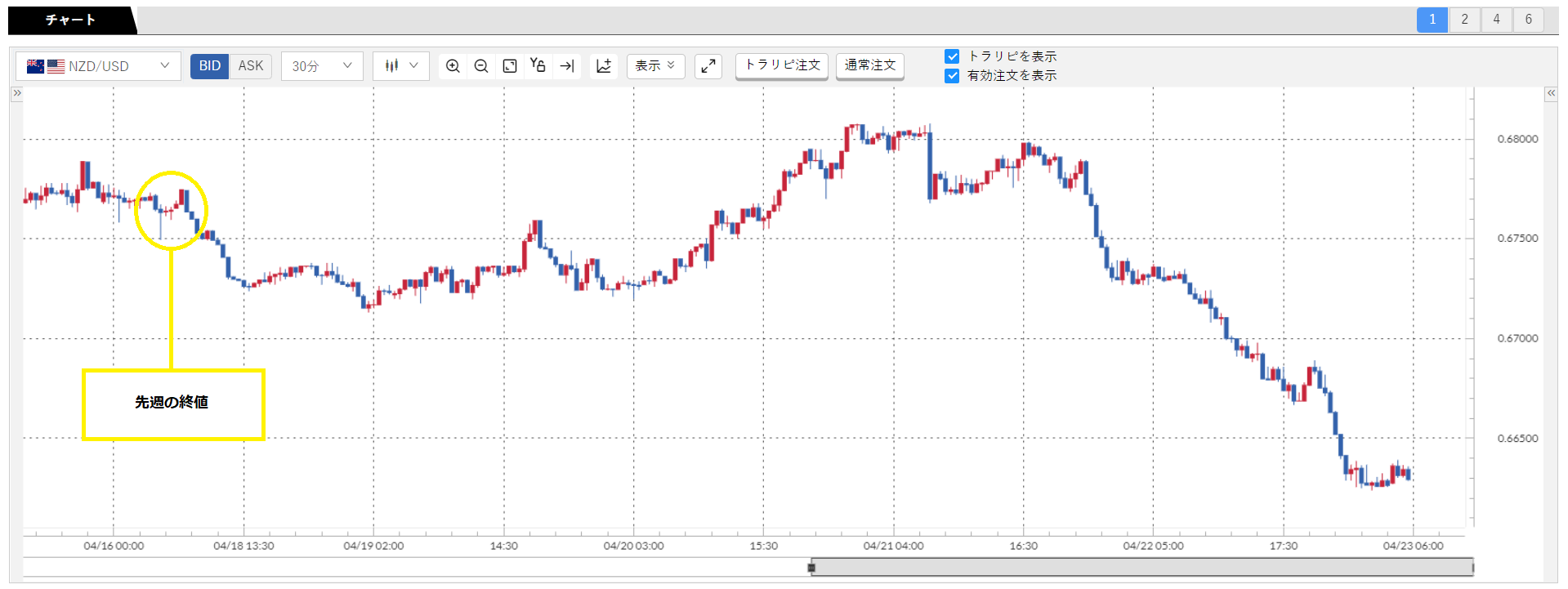The height and width of the screenshot is (589, 1568).
Task: Open the NZD/USD currency pair dropdown
Action: [98, 66]
